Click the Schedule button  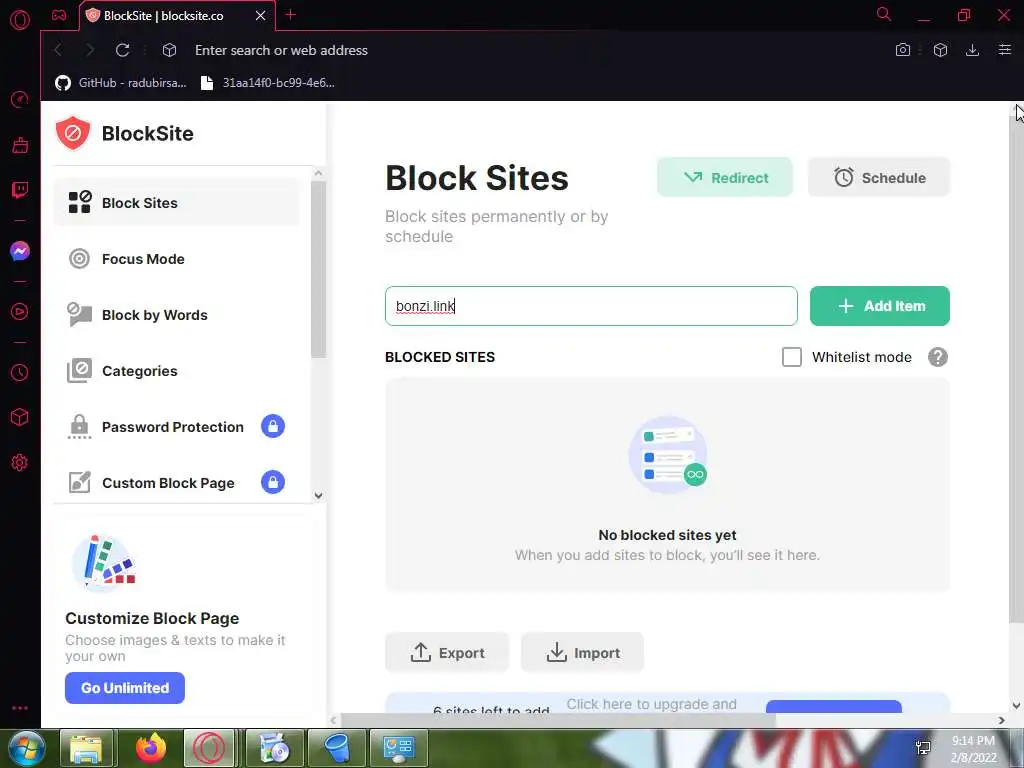click(x=879, y=178)
